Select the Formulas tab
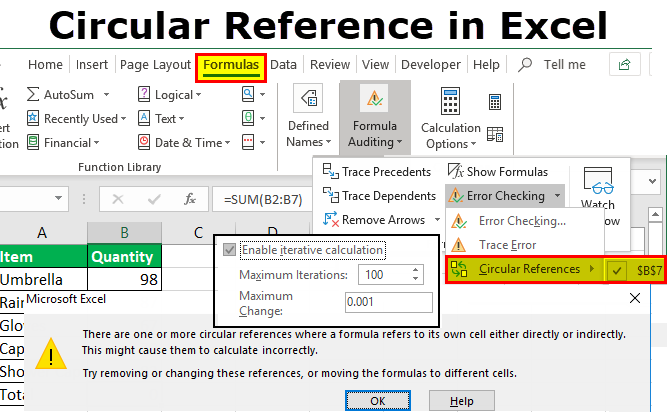667x412 pixels. (x=231, y=65)
